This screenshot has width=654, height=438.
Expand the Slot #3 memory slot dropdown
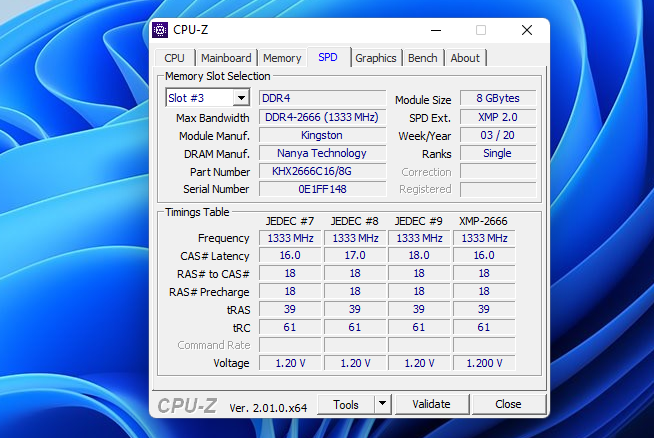[x=241, y=98]
